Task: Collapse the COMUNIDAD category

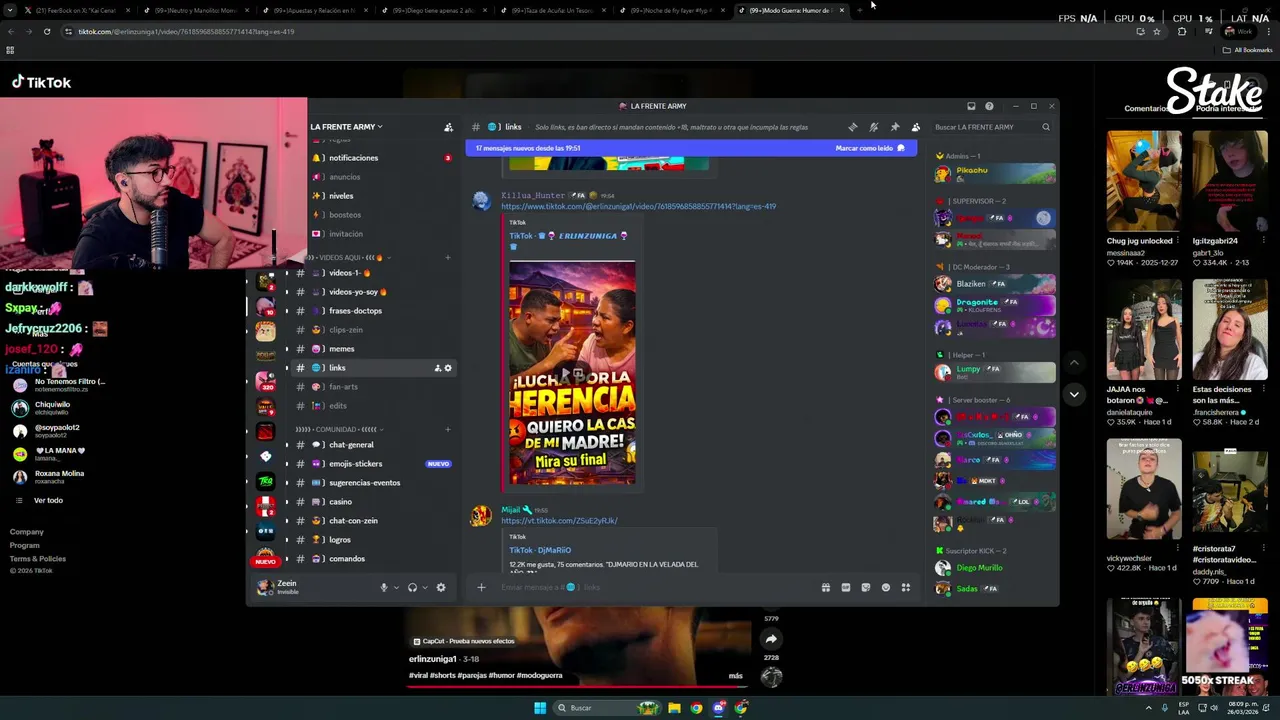Action: click(x=338, y=430)
